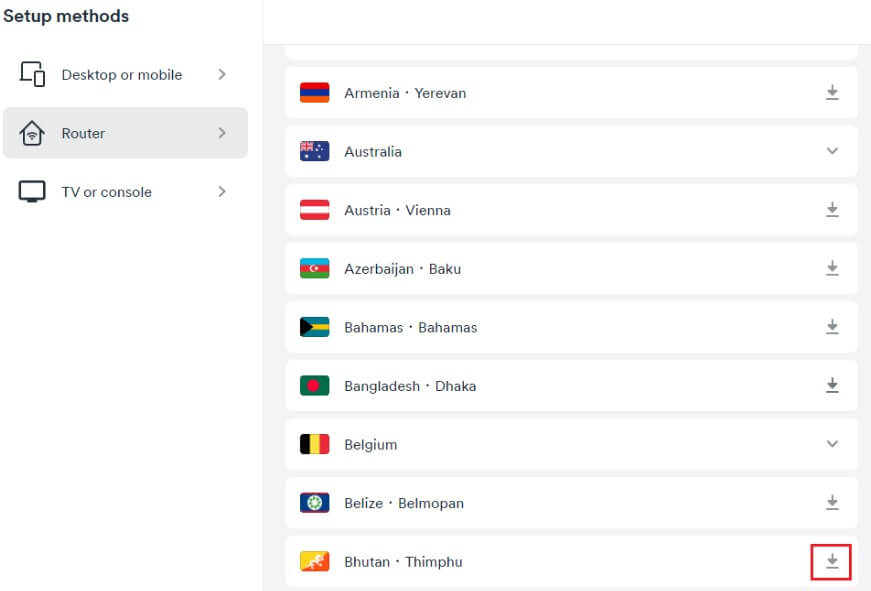
Task: Click the router Wi-Fi house icon
Action: tap(32, 133)
